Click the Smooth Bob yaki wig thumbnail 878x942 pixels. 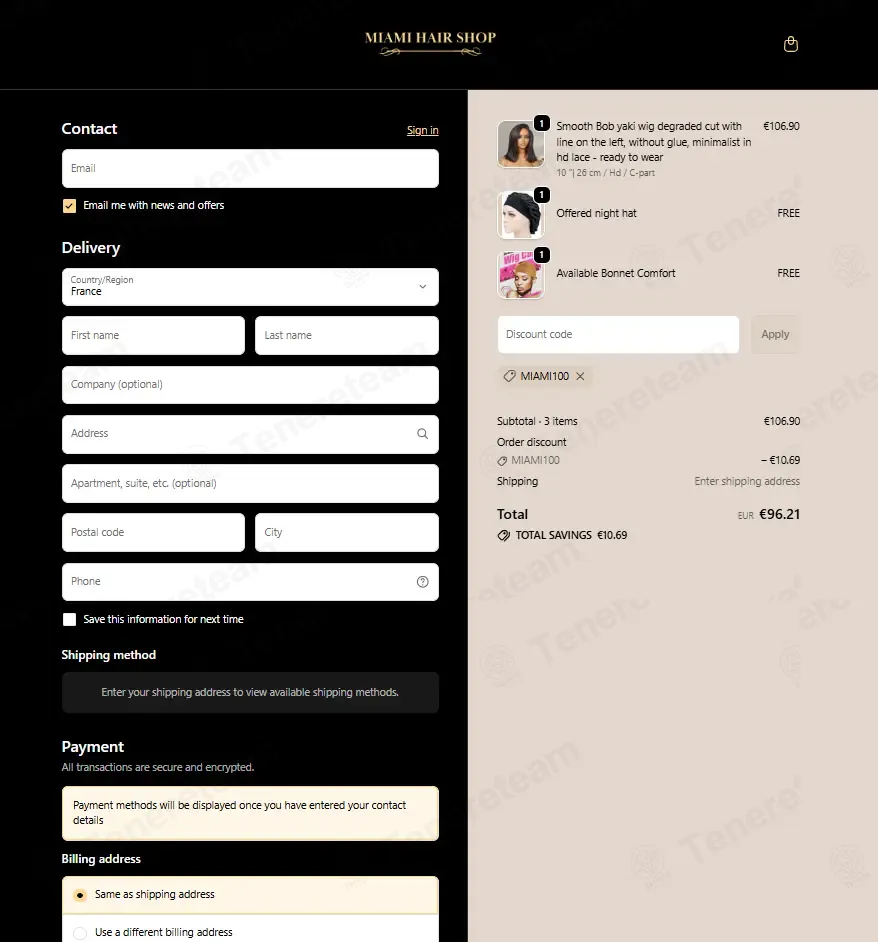click(520, 144)
